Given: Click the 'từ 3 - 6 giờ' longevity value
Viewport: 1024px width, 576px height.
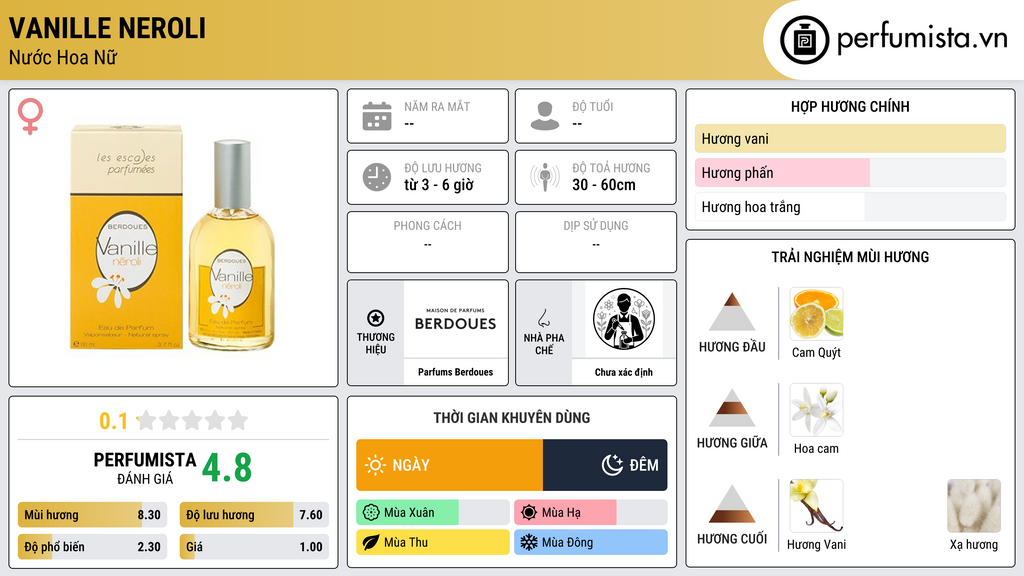Looking at the screenshot, I should point(439,185).
